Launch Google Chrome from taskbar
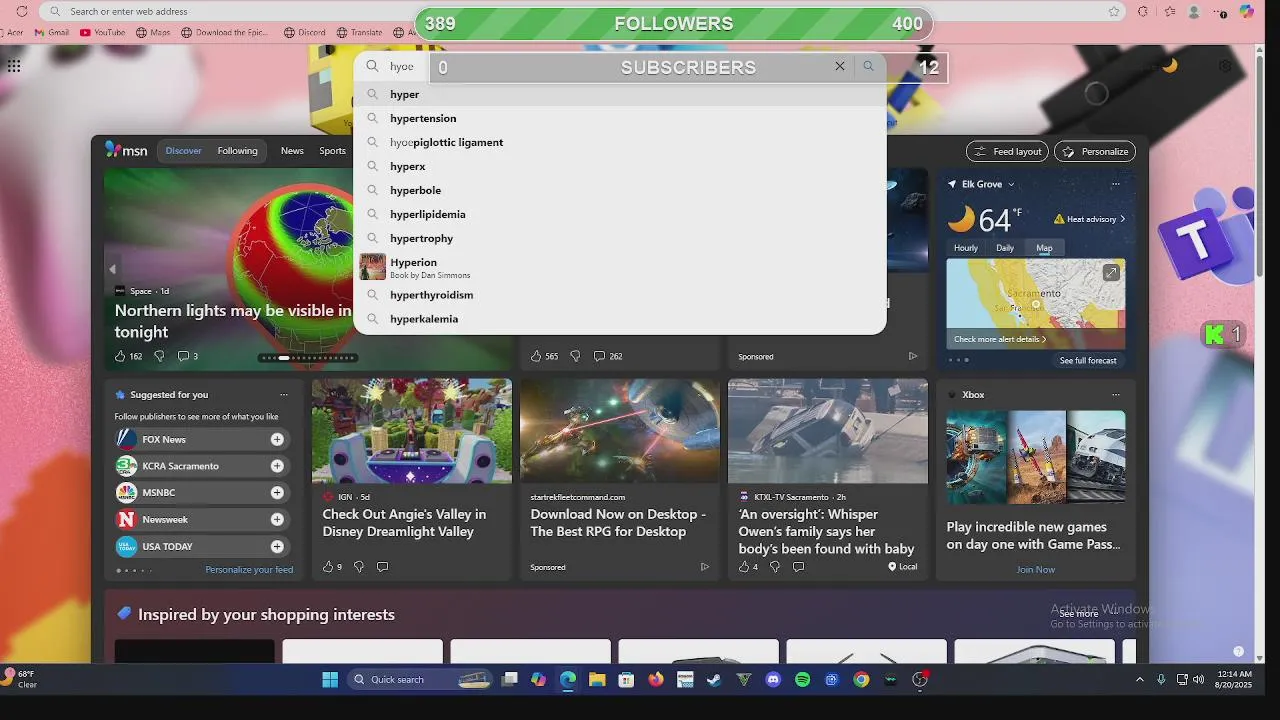This screenshot has width=1280, height=720. [x=861, y=680]
